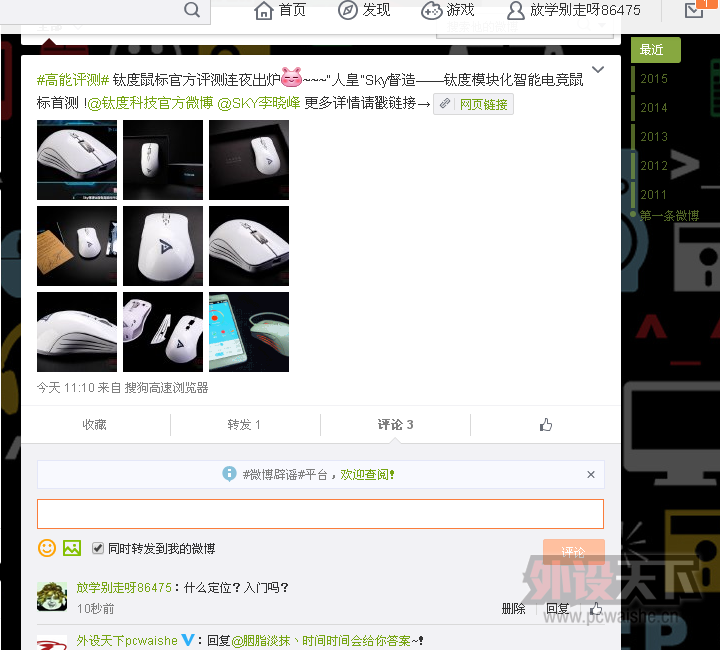Open thumbnail with phone app and mouse
The width and height of the screenshot is (720, 650).
[x=249, y=332]
